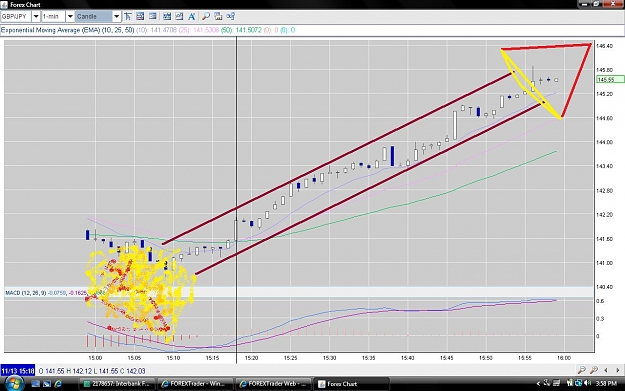Click the MACD (12, 26, 9) indicator label
Image resolution: width=625 pixels, height=391 pixels.
click(x=26, y=293)
